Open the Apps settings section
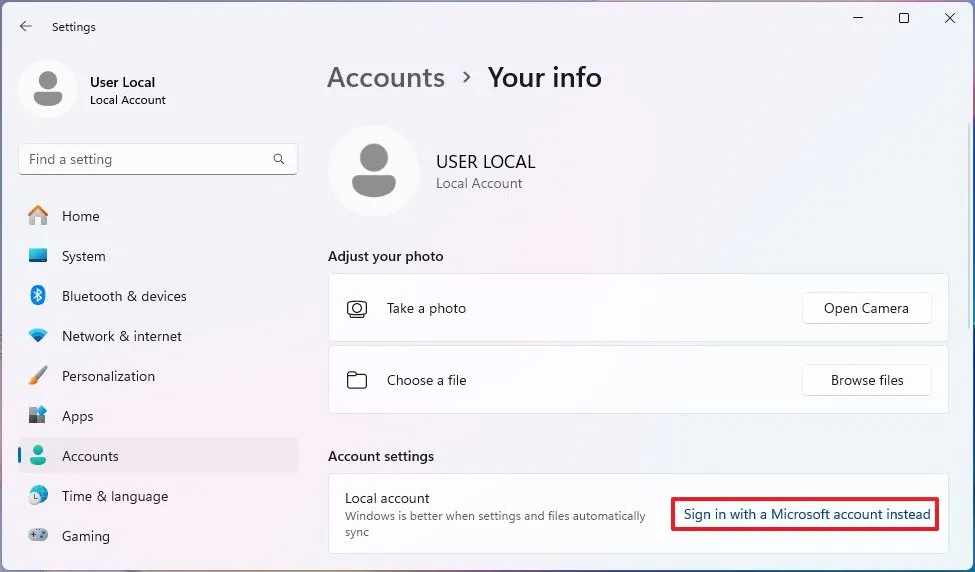The height and width of the screenshot is (572, 975). point(158,415)
